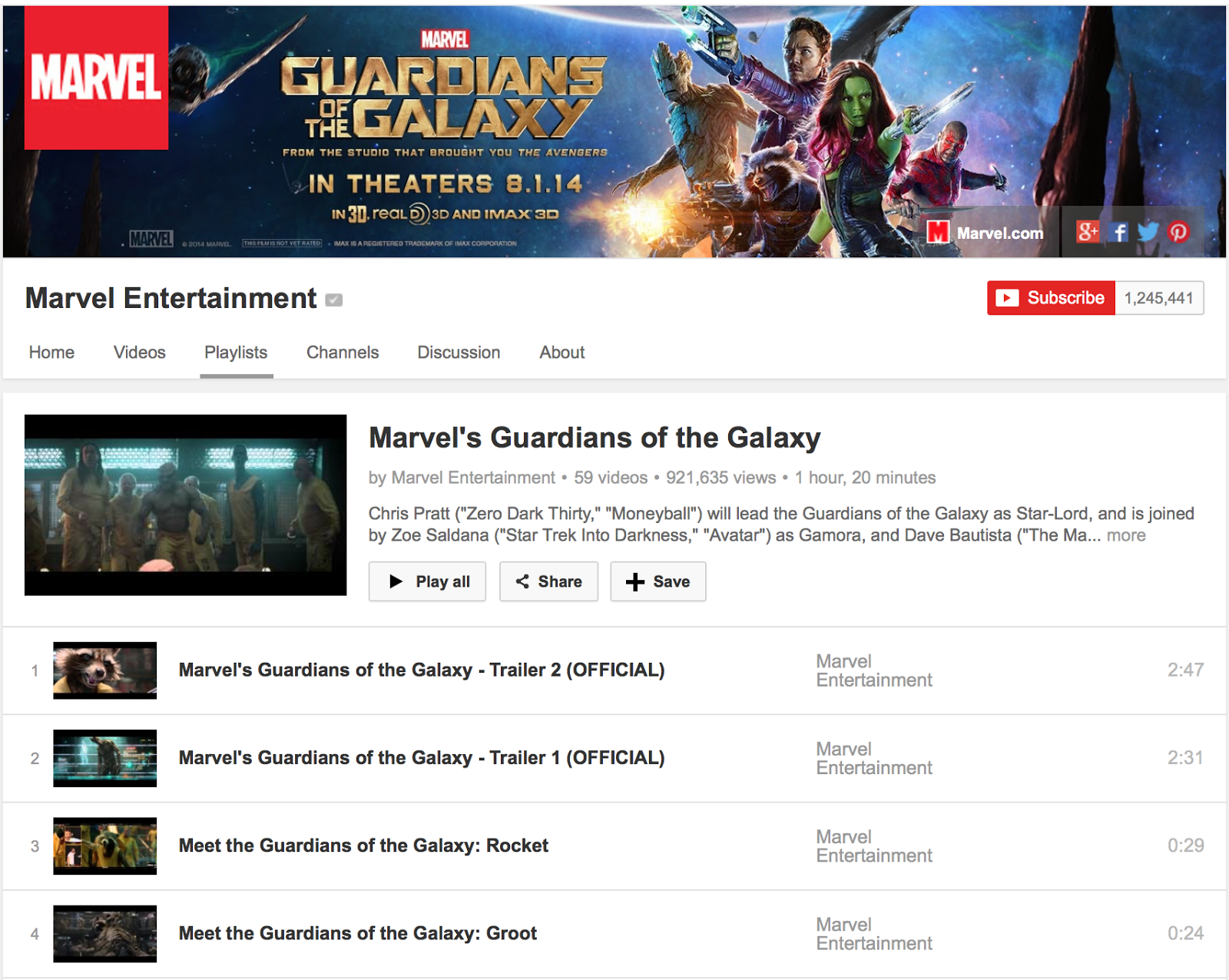The width and height of the screenshot is (1229, 980).
Task: Share this playlist
Action: click(x=548, y=581)
